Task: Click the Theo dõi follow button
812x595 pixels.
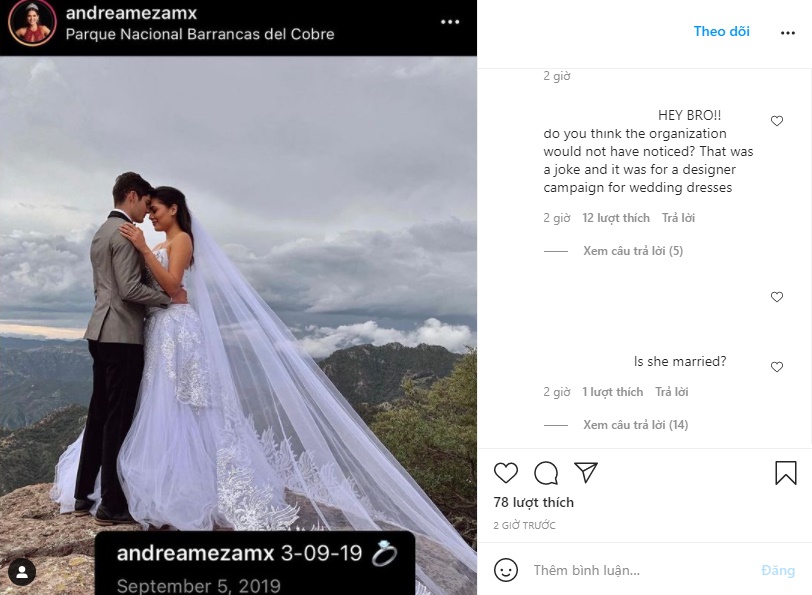Action: pos(721,31)
